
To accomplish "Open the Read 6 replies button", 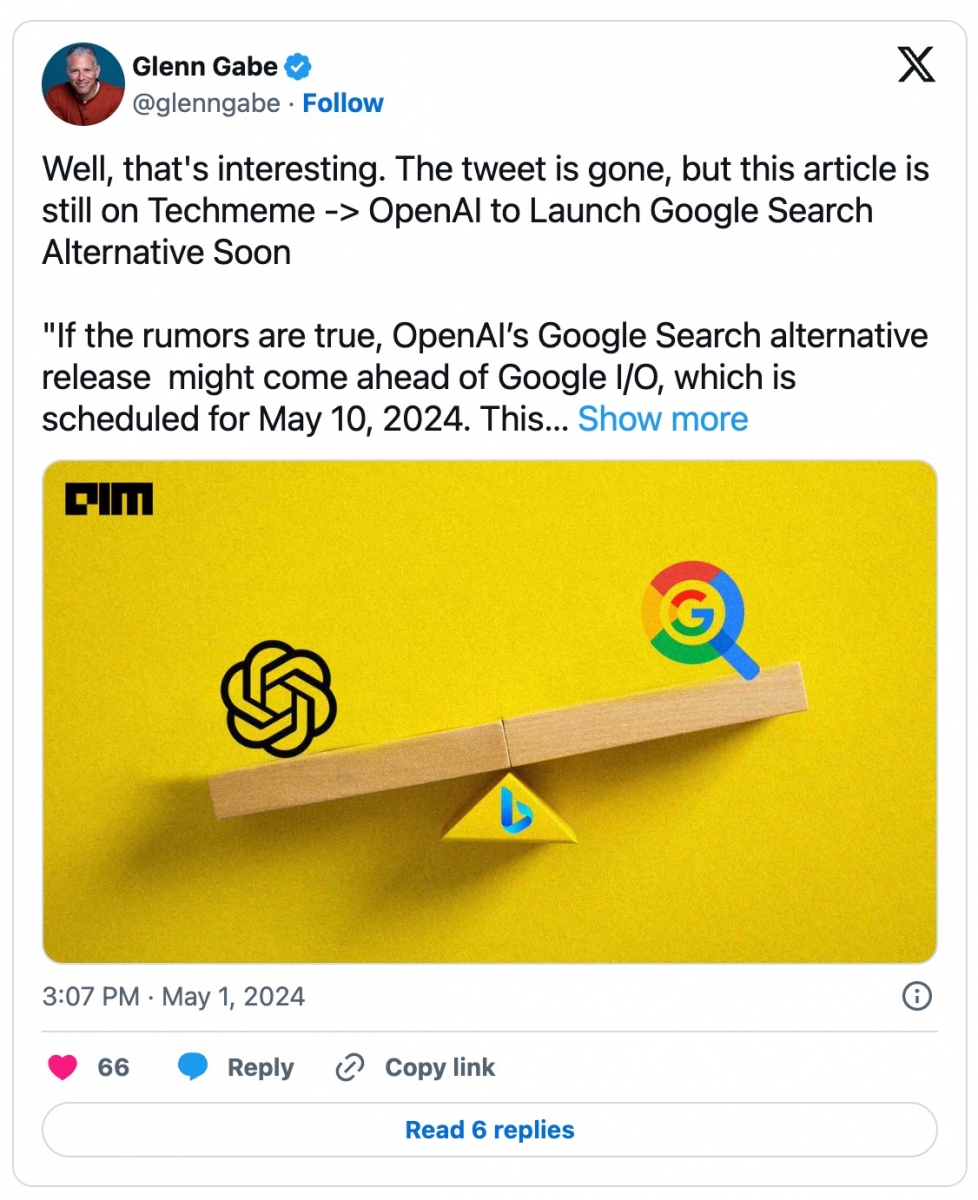I will (x=489, y=1130).
